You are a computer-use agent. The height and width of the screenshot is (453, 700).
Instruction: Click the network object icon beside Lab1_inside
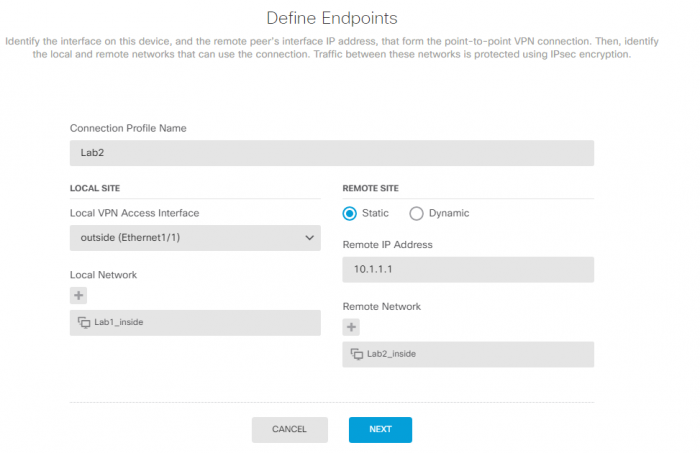click(84, 322)
